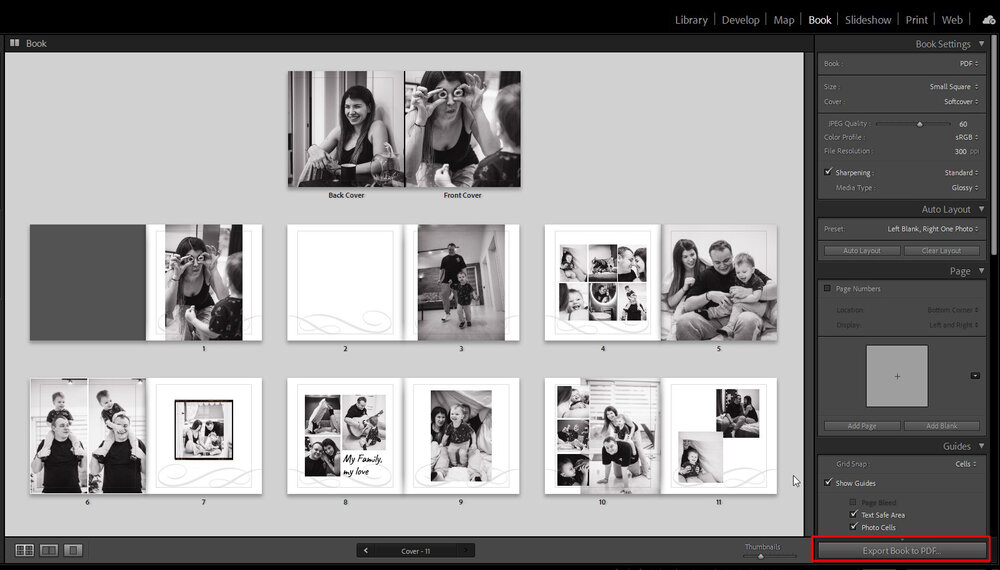Collapse the Auto Layout panel
Image resolution: width=1000 pixels, height=570 pixels.
pos(981,209)
